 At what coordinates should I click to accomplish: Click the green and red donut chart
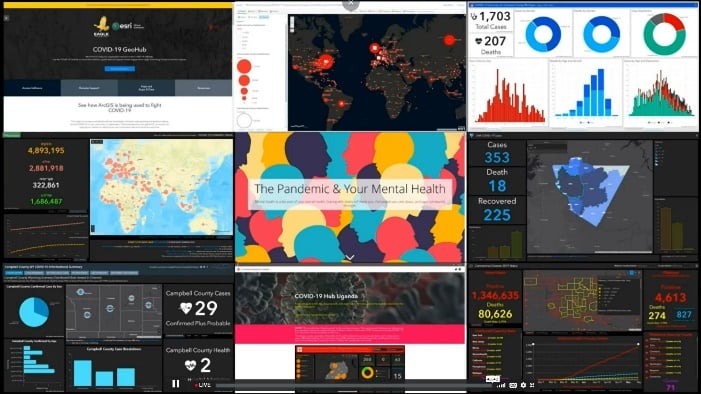(664, 34)
